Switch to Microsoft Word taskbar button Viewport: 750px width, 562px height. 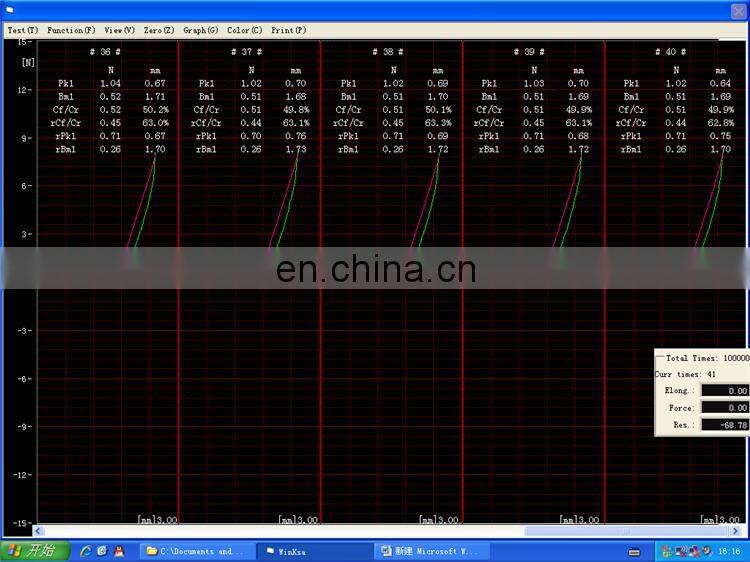click(x=433, y=551)
